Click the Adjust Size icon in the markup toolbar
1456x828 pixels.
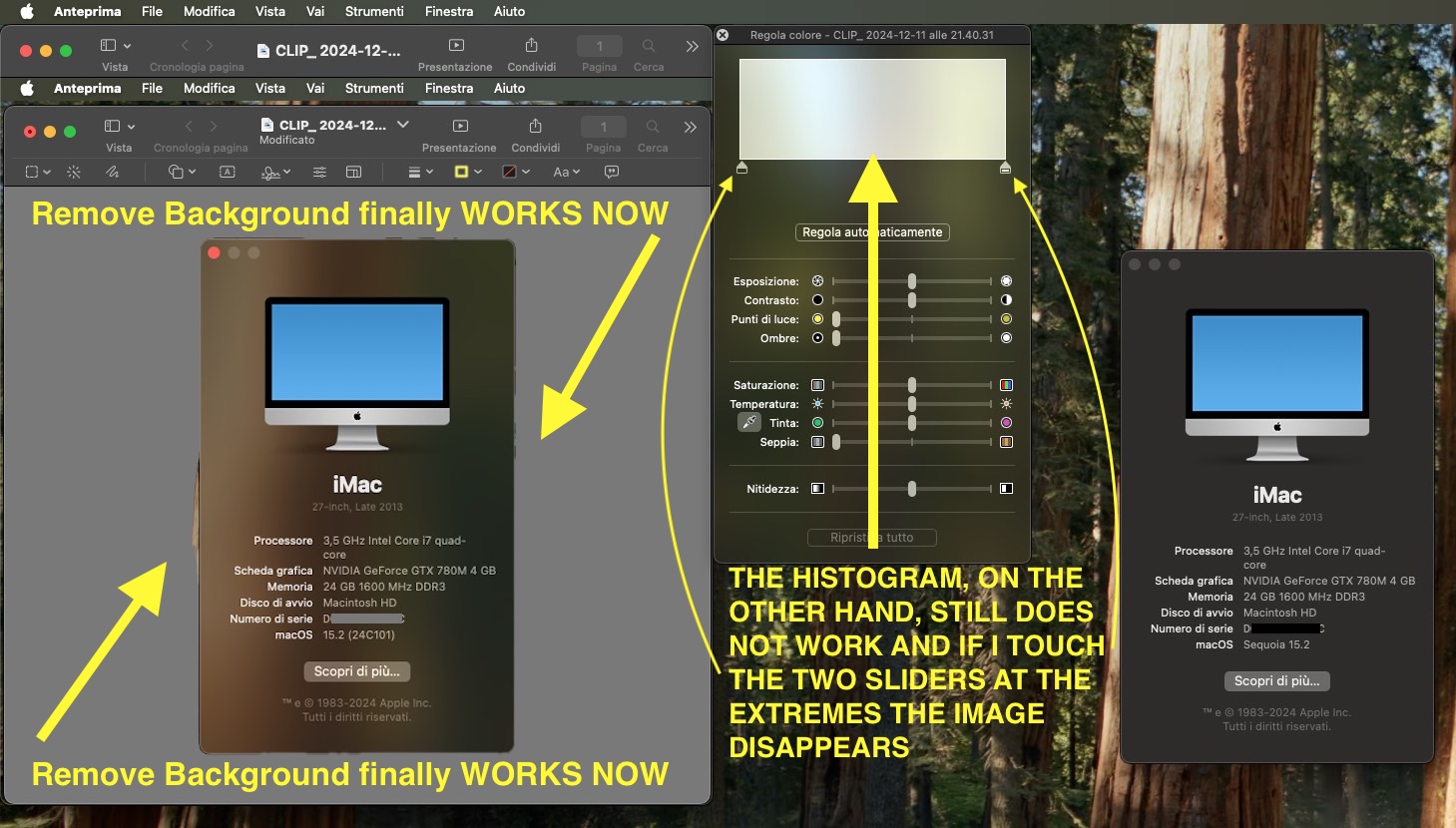point(353,172)
